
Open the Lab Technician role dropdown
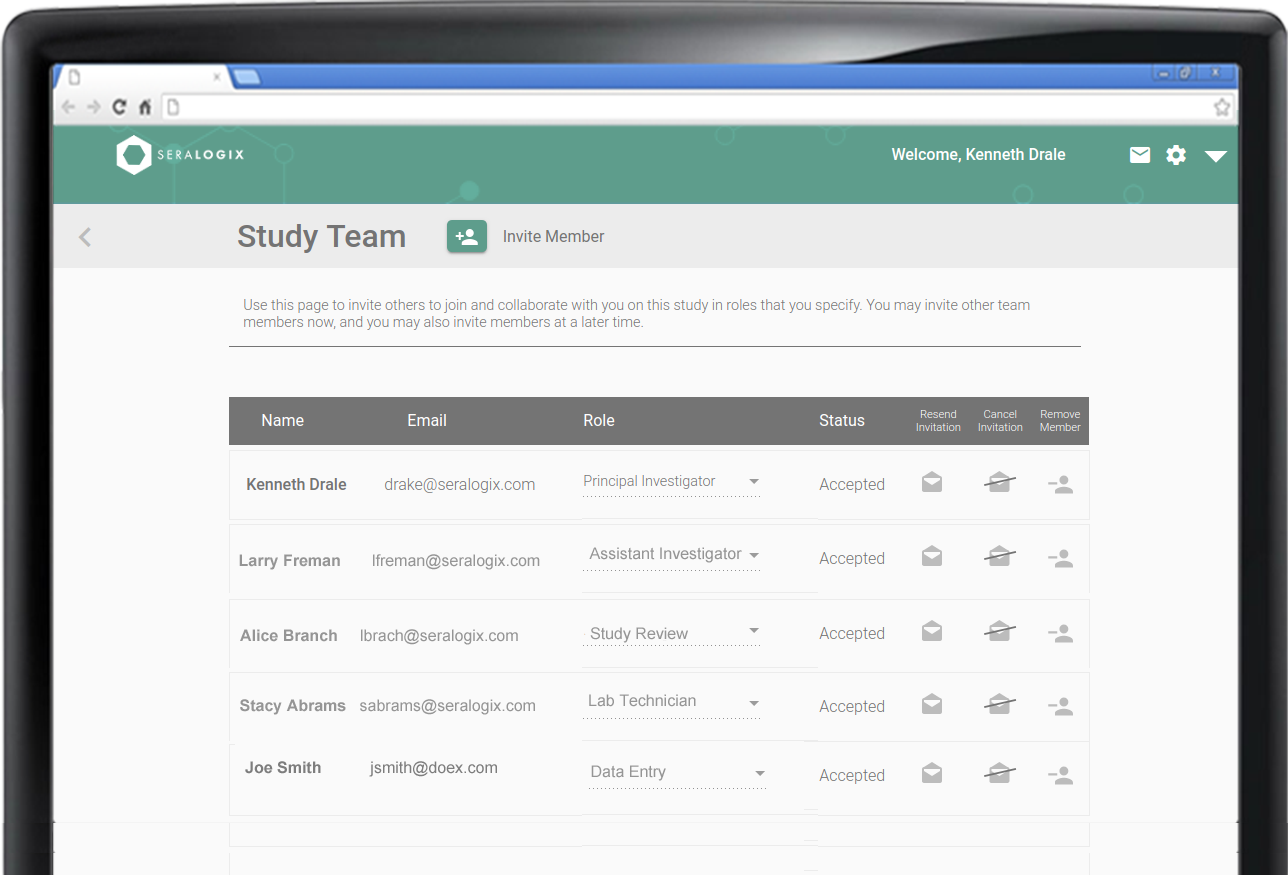coord(754,701)
